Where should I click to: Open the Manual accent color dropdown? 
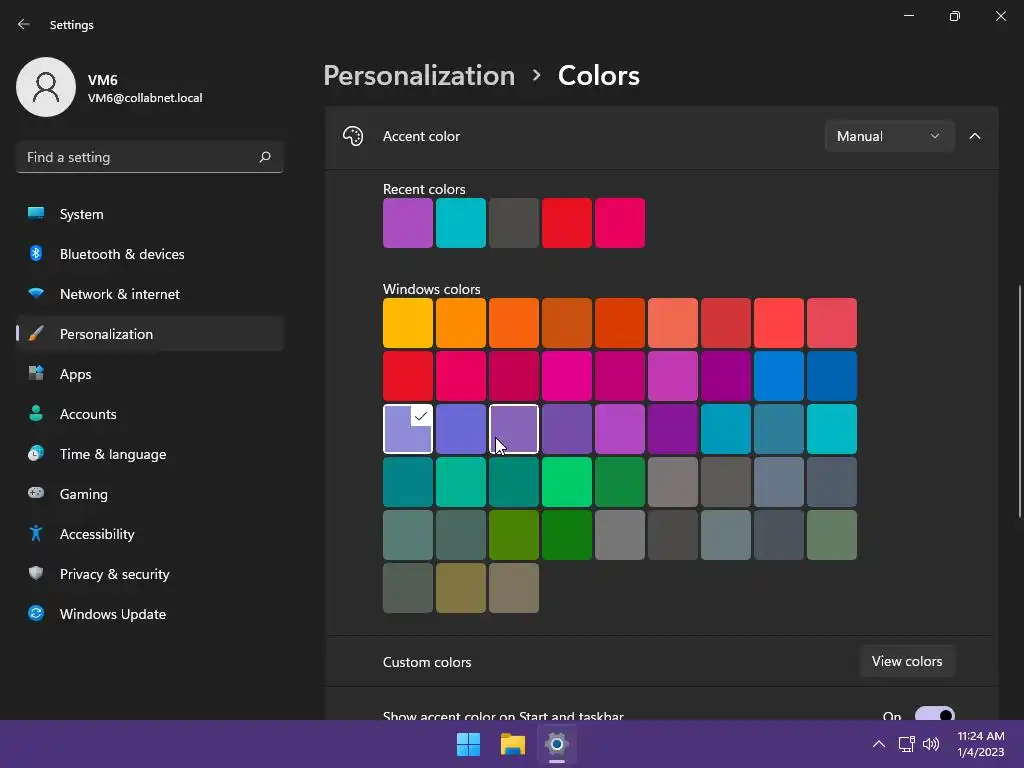(889, 136)
